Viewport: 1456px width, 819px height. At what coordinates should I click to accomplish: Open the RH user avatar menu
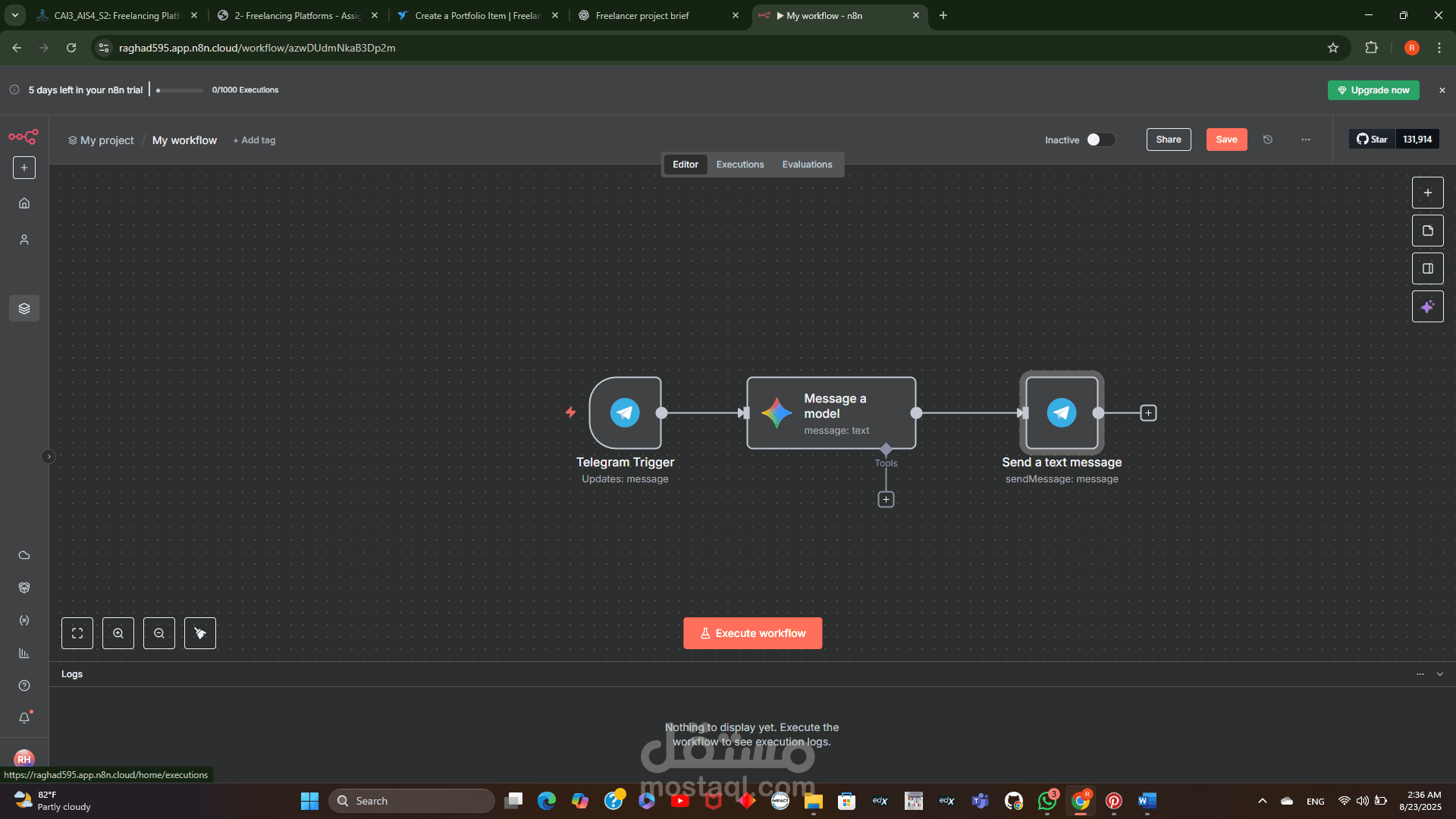point(24,758)
